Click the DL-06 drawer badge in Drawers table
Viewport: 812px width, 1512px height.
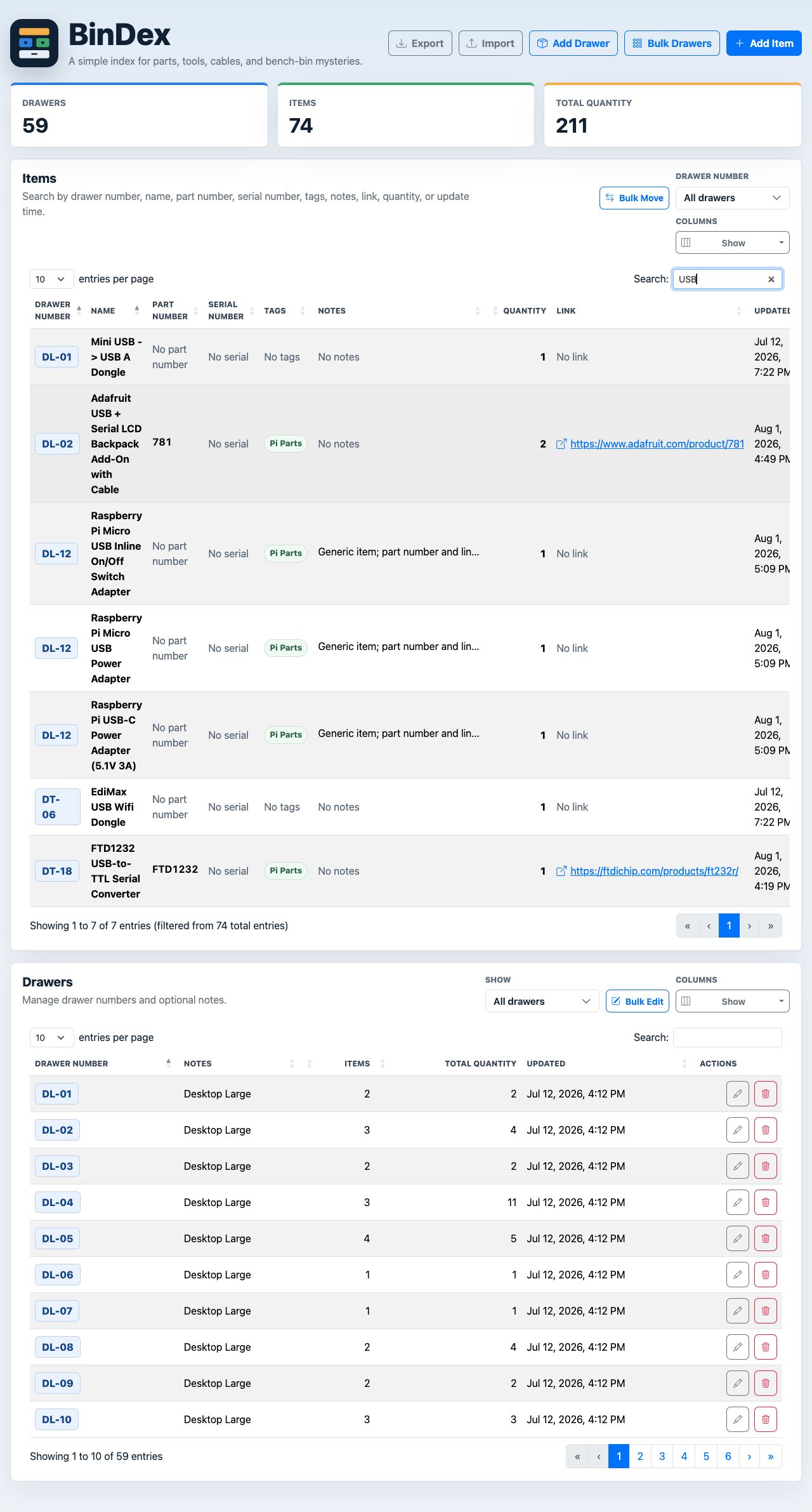click(x=57, y=1275)
